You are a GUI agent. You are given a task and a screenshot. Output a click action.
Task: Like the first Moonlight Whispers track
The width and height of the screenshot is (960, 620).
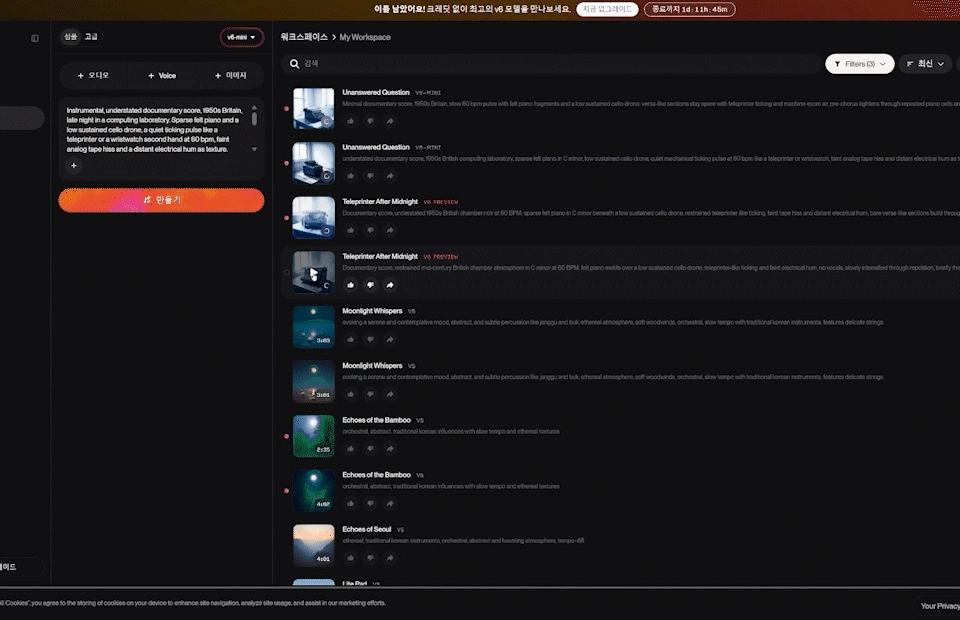click(x=350, y=339)
